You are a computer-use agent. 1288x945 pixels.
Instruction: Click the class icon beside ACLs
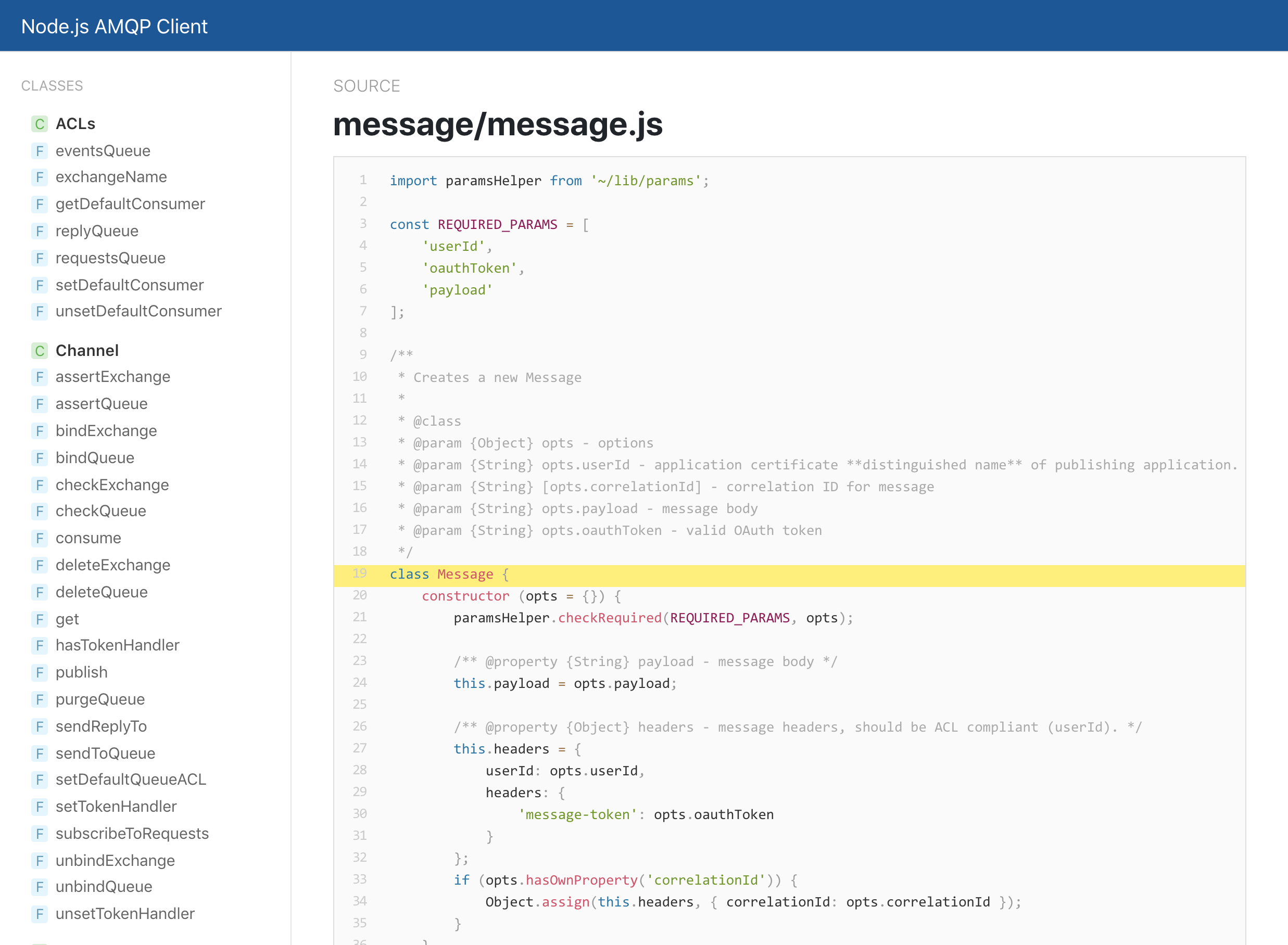[x=40, y=123]
